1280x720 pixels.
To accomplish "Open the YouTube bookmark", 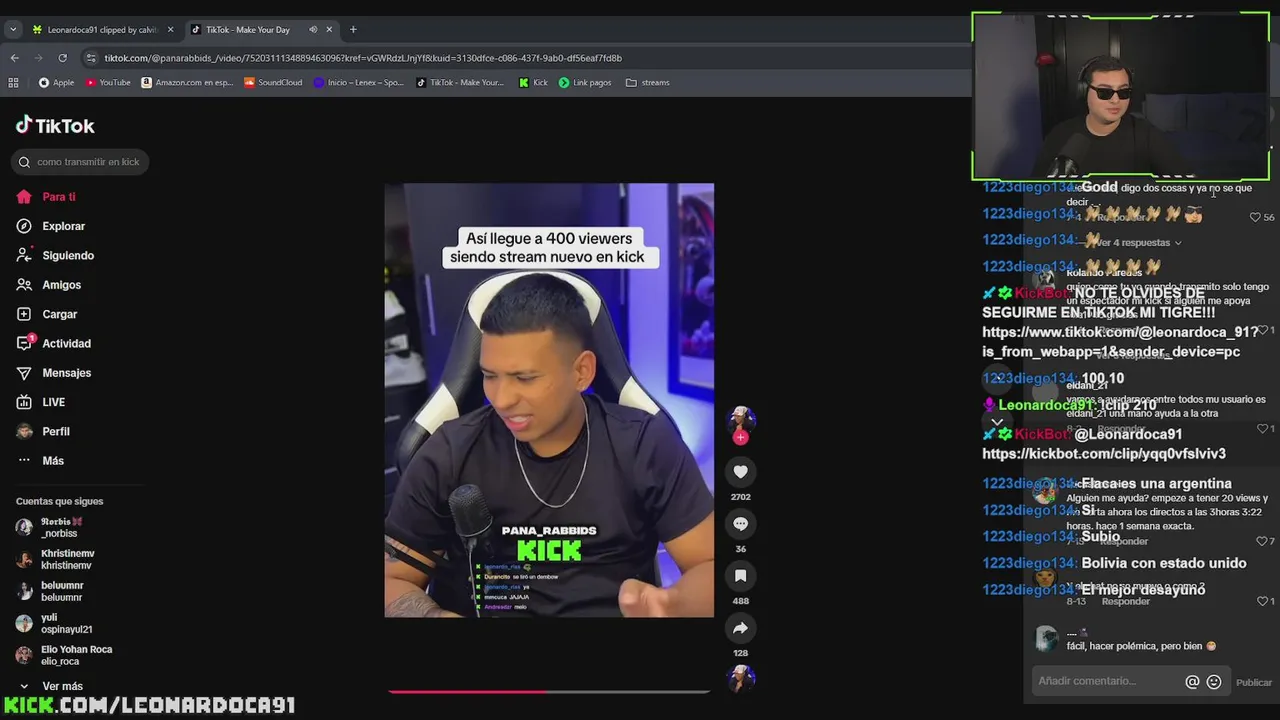I will pos(108,82).
